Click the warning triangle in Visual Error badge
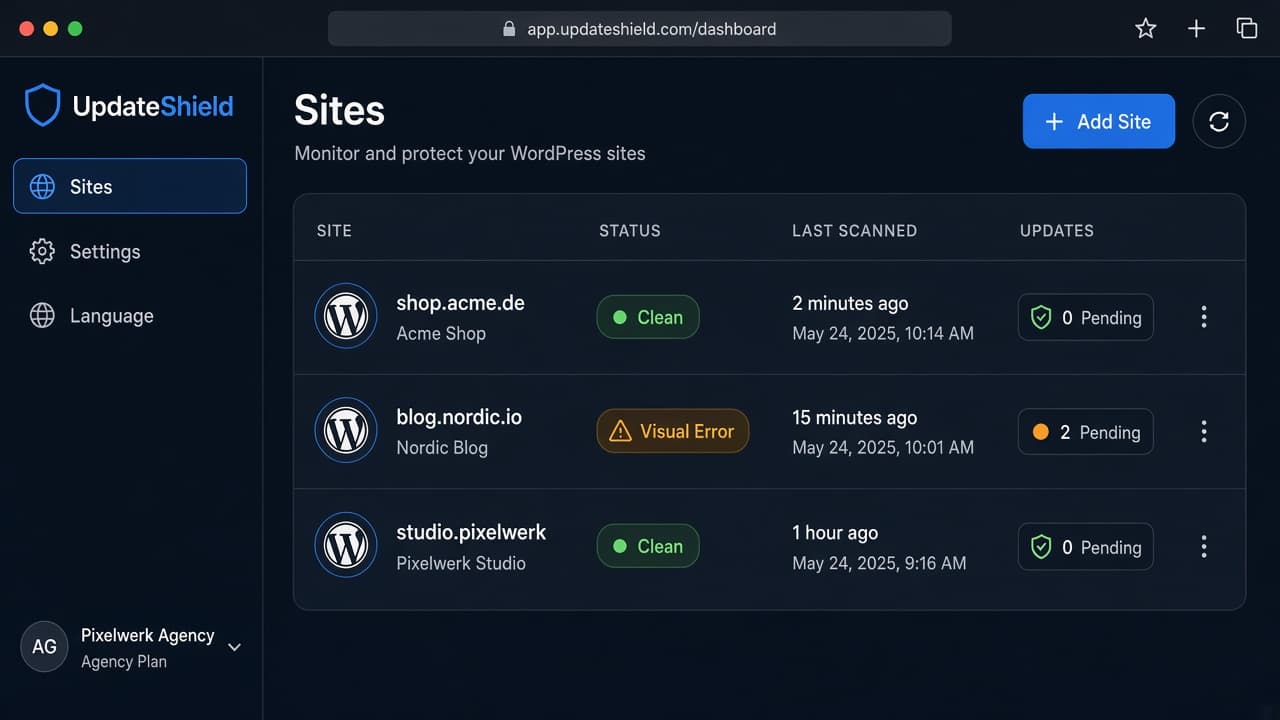Screen dimensions: 1280x720 click(x=620, y=431)
